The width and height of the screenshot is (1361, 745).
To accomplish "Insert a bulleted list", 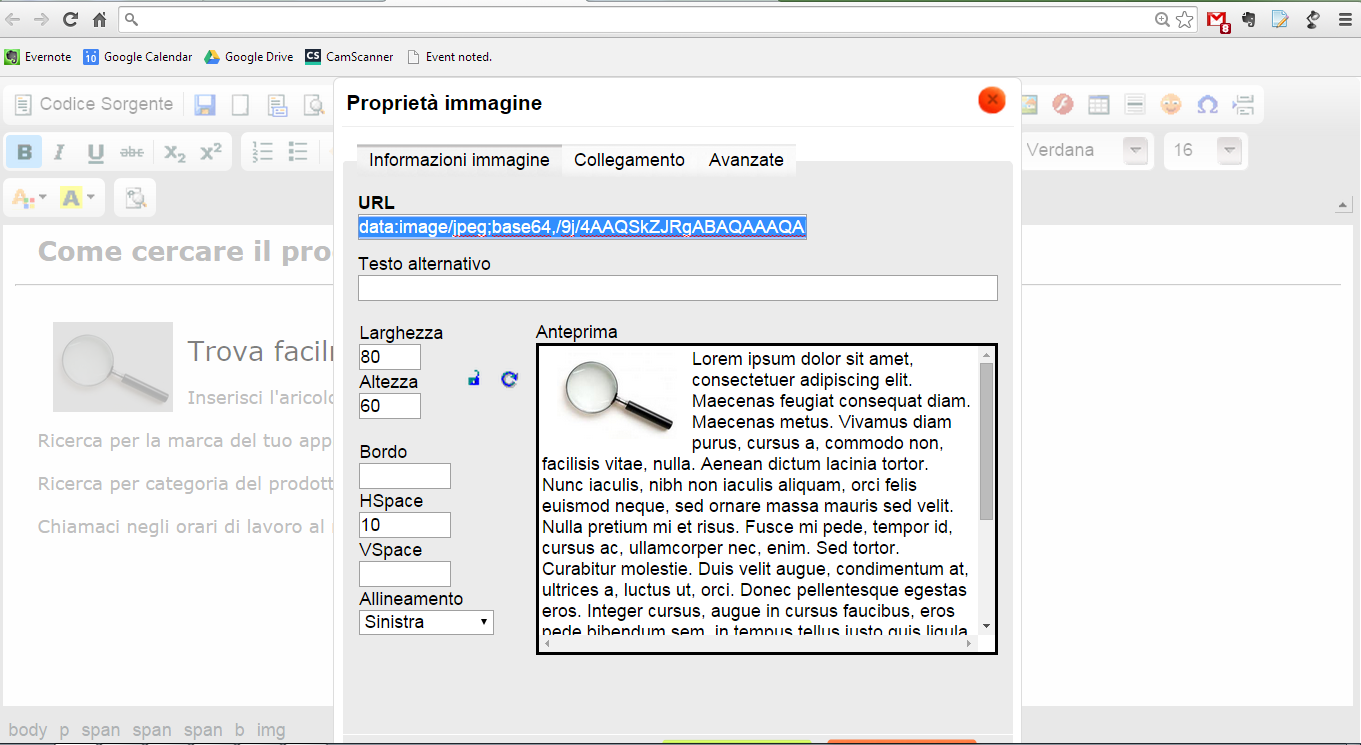I will 298,152.
